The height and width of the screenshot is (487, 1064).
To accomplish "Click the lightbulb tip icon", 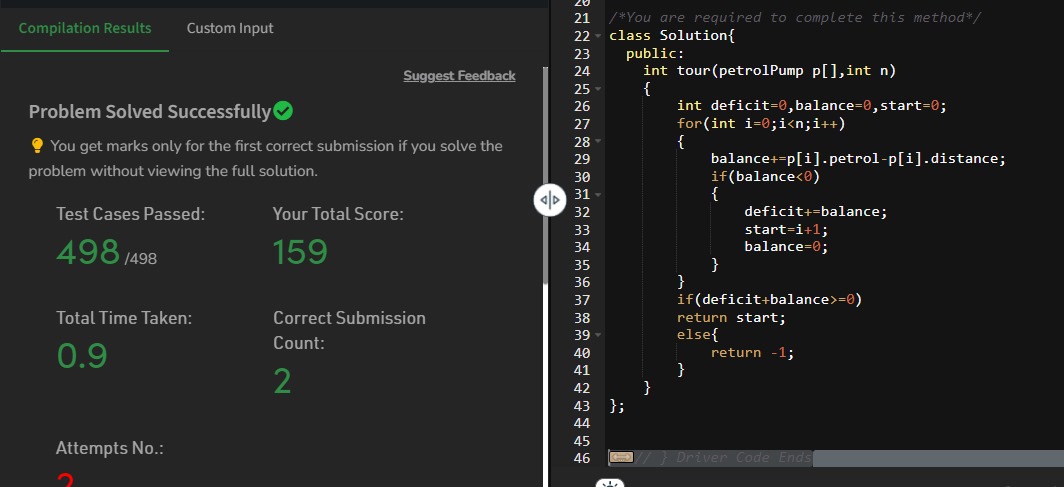I will tap(37, 146).
